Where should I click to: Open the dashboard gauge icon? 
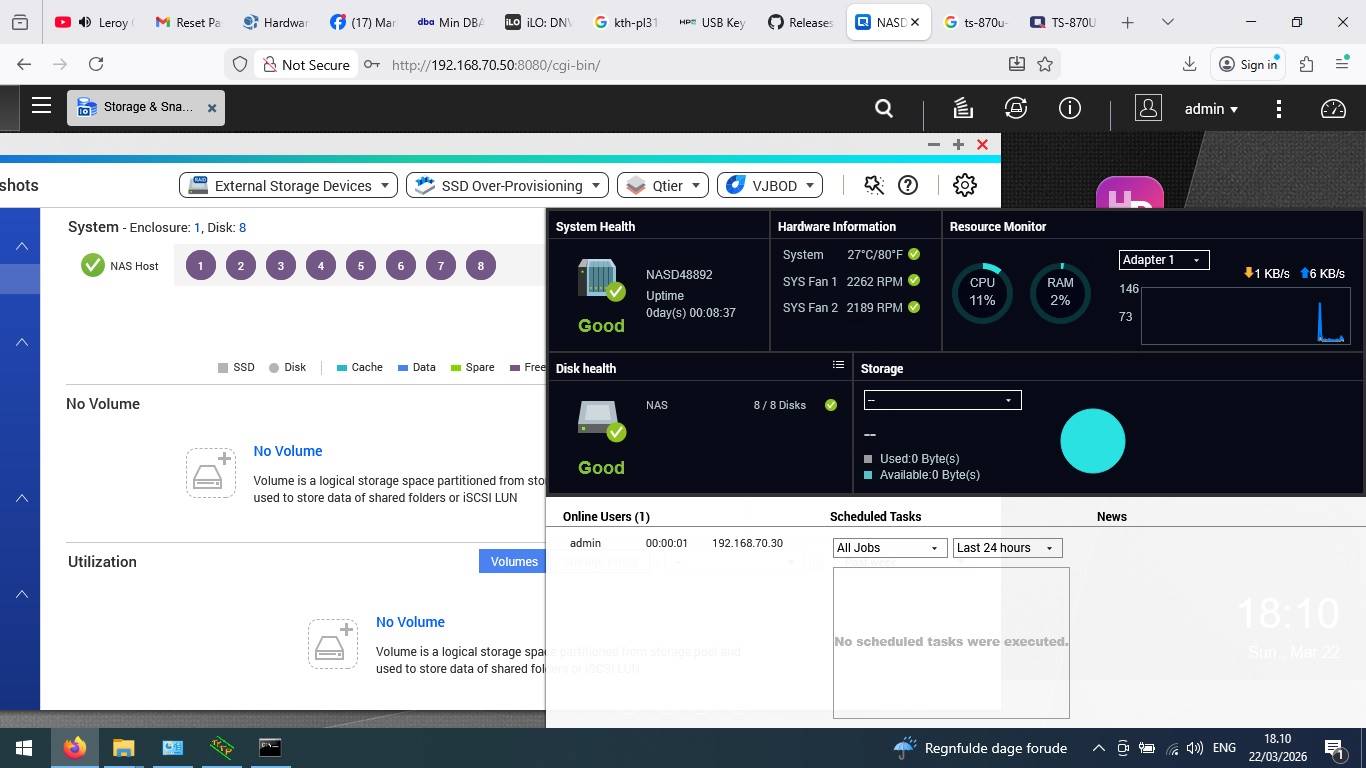point(1333,109)
